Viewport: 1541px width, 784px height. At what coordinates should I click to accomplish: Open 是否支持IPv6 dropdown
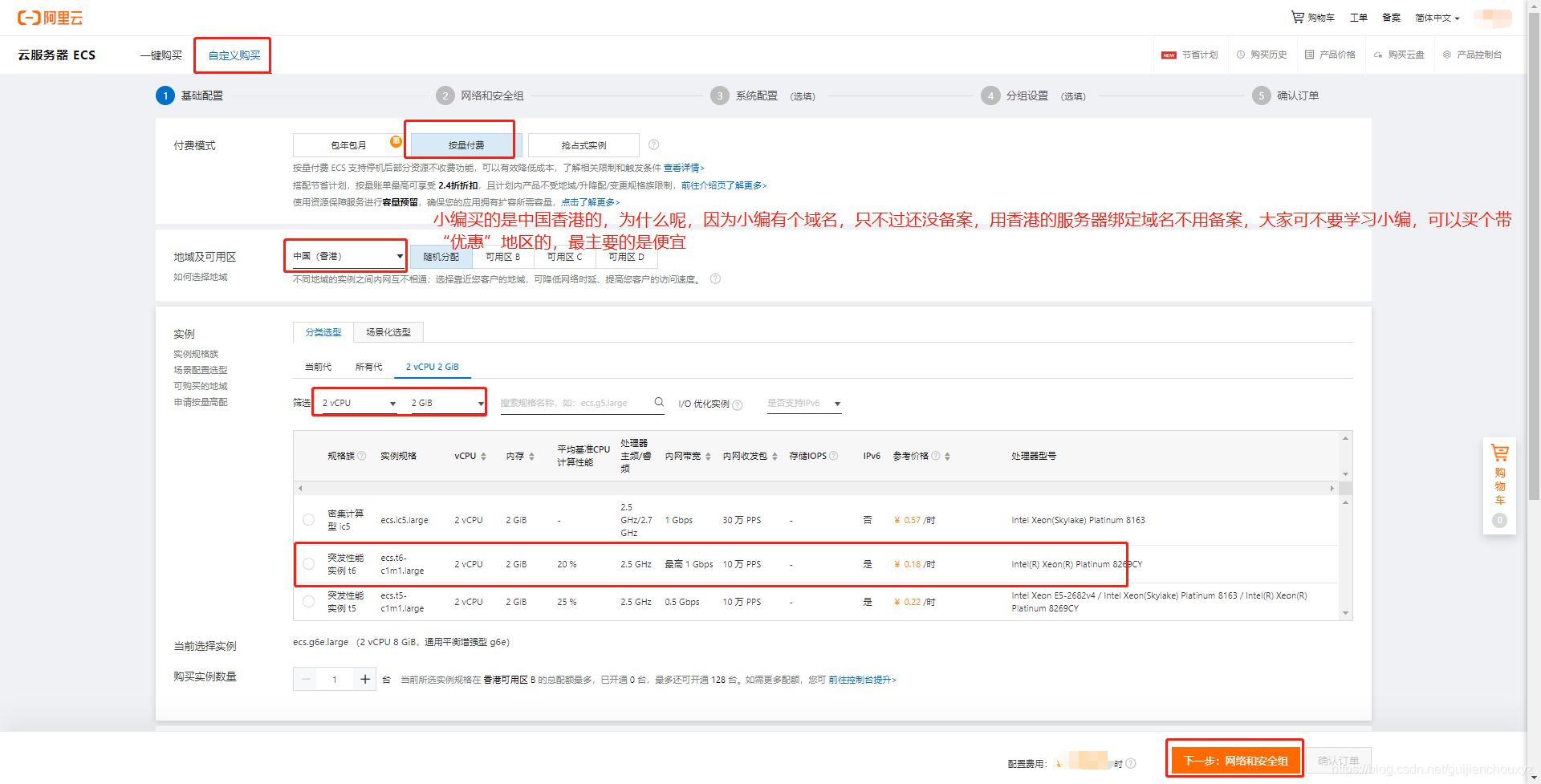click(804, 404)
